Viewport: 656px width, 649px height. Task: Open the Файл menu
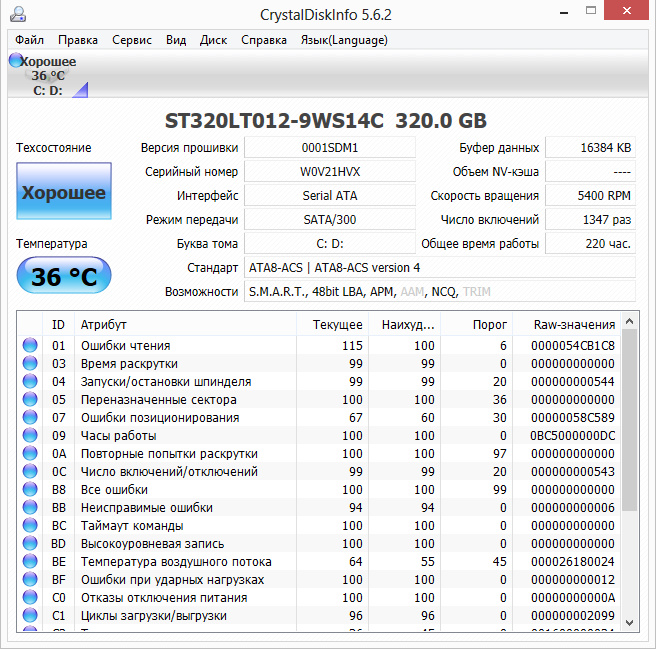click(x=29, y=40)
